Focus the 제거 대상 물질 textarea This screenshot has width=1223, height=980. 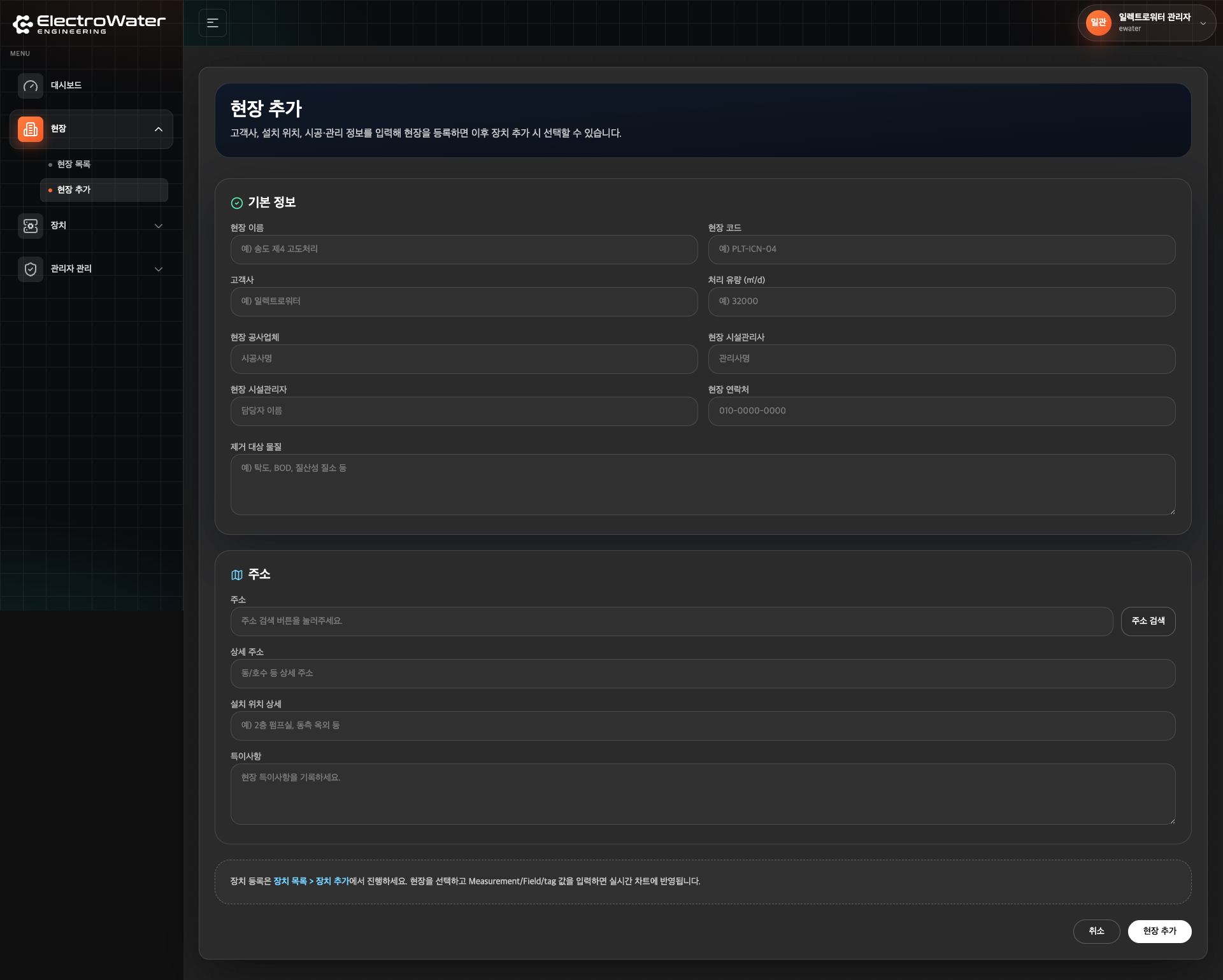(x=703, y=485)
